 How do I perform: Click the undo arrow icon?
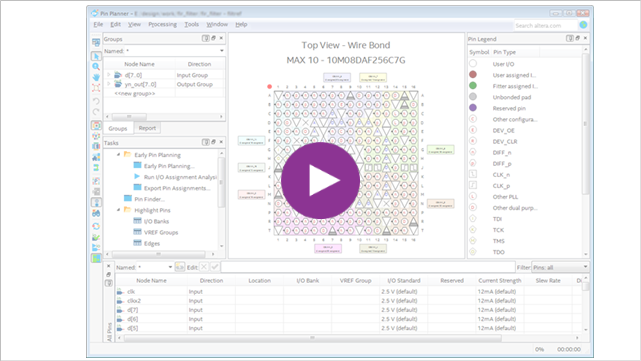(96, 101)
